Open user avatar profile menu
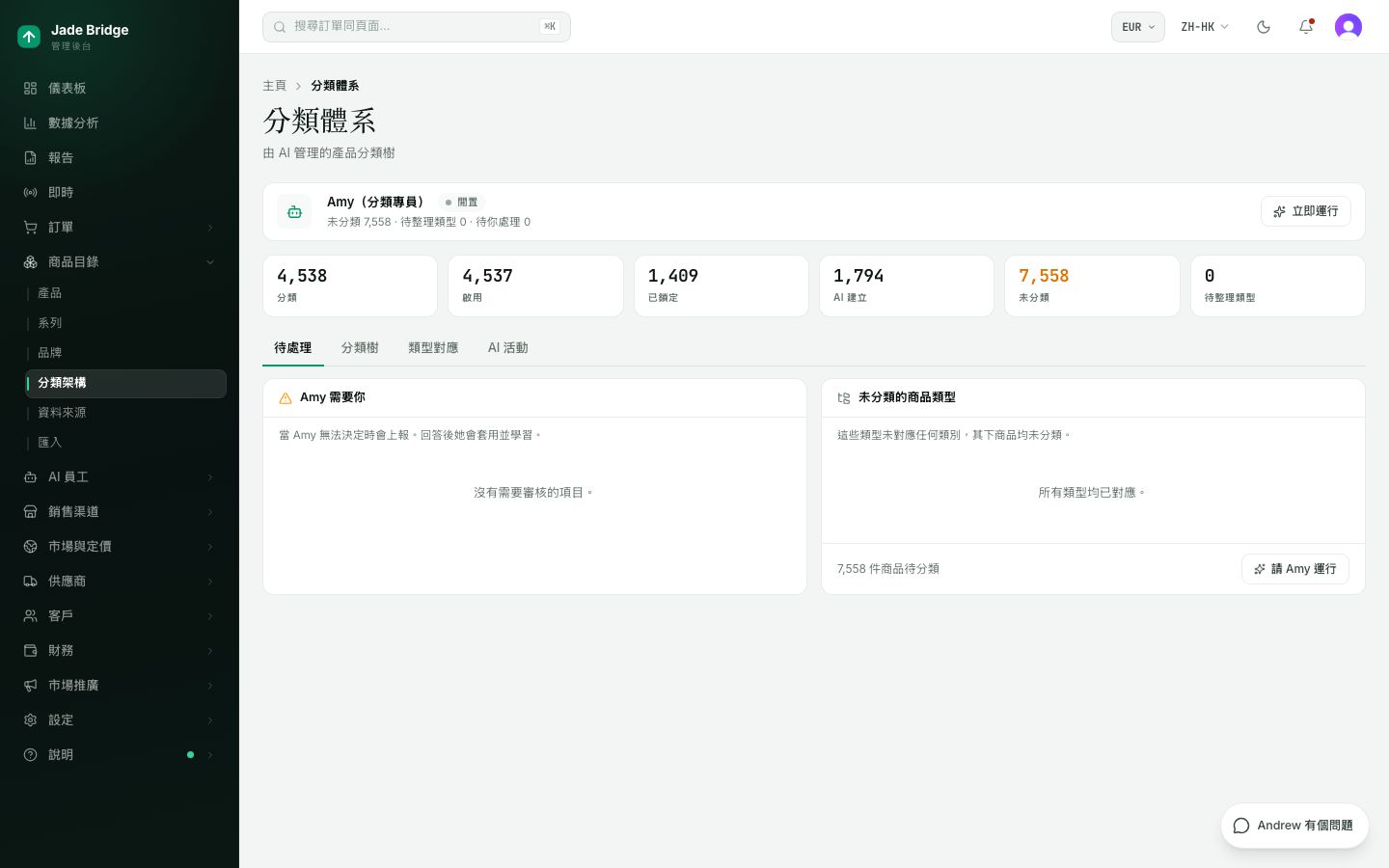1389x868 pixels. tap(1348, 27)
